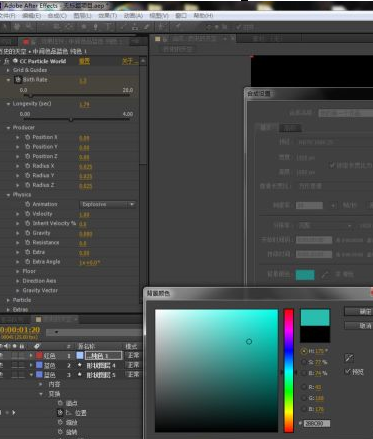Click the fx icon beside CC Particle World
The height and width of the screenshot is (439, 373).
click(x=6, y=61)
